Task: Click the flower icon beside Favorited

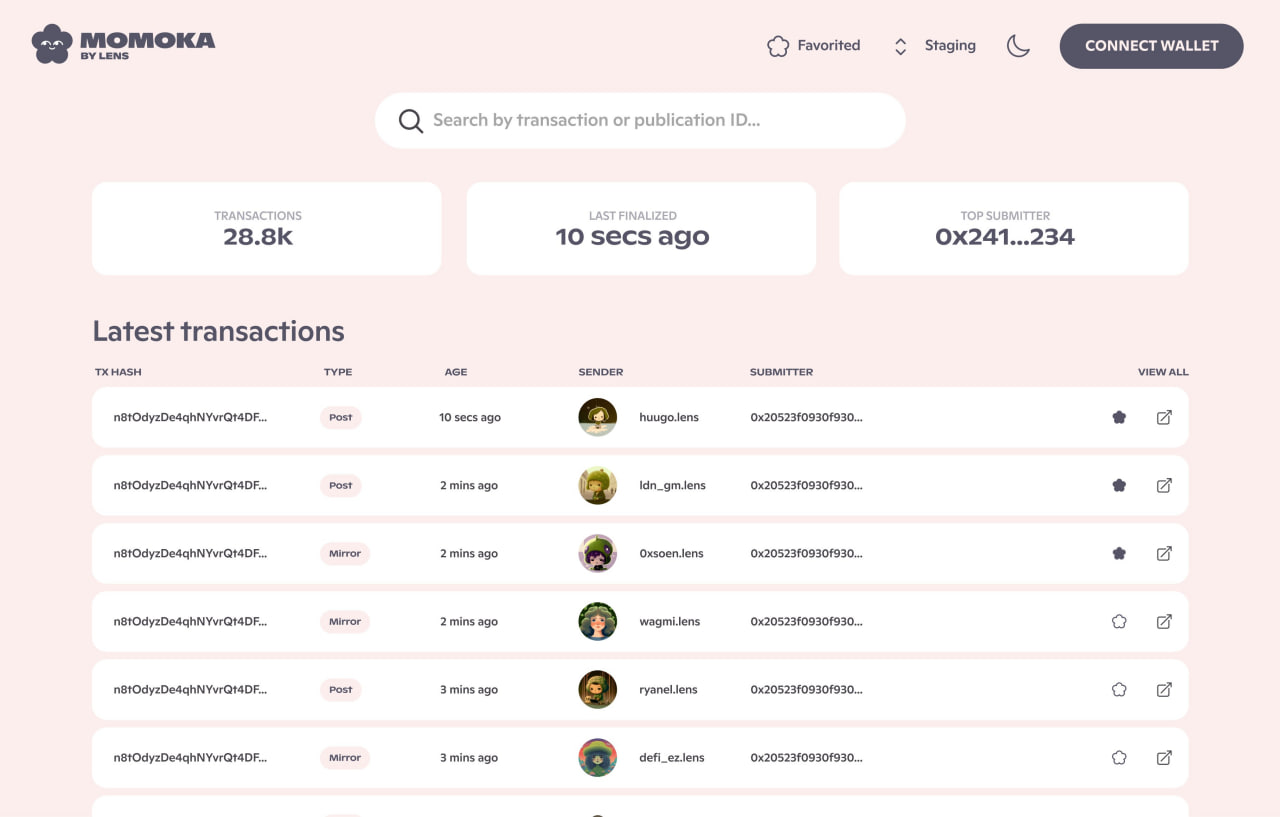Action: 778,45
